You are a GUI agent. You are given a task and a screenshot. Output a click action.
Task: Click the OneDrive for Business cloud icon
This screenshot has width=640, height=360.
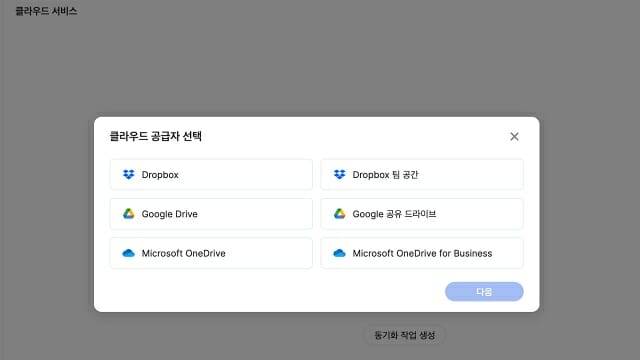340,253
